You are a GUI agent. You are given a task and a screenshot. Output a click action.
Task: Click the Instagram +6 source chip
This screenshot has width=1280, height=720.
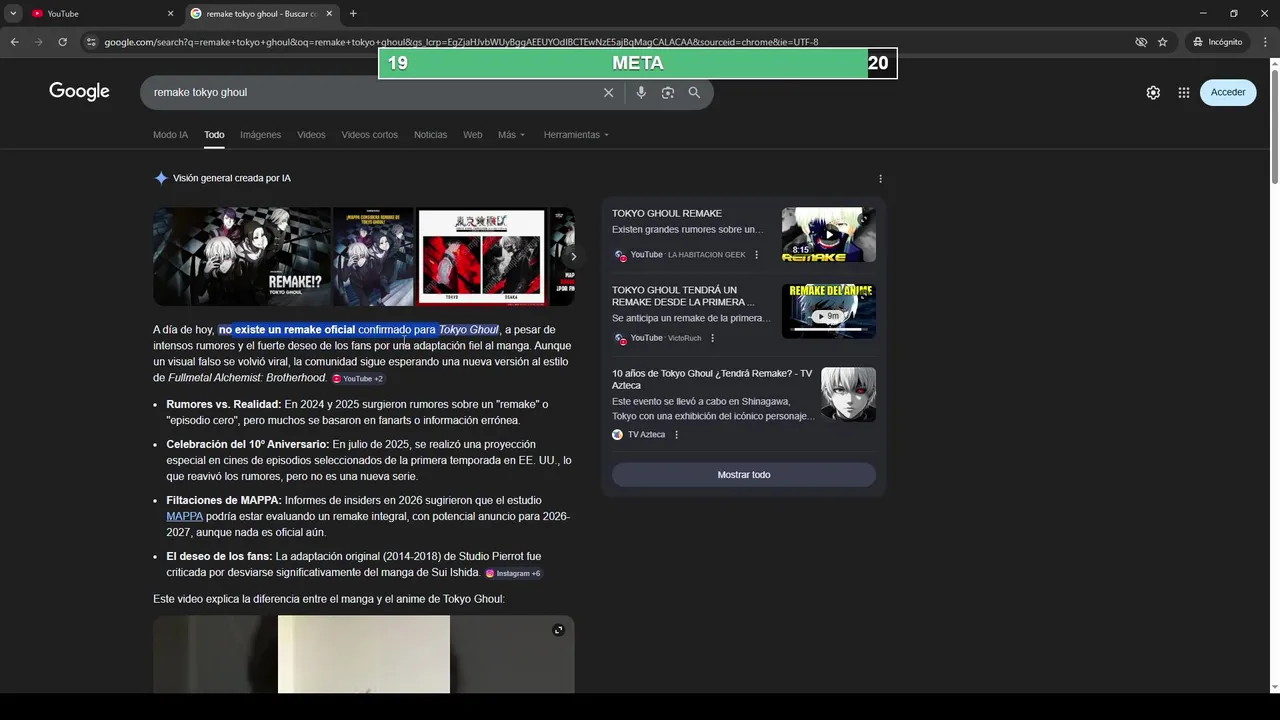[513, 573]
